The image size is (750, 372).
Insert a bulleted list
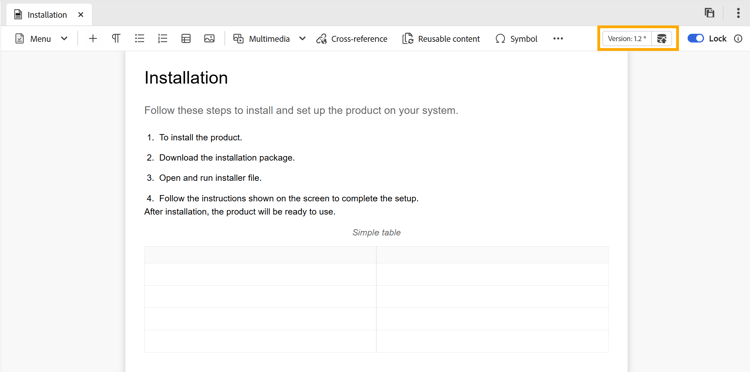pyautogui.click(x=139, y=39)
